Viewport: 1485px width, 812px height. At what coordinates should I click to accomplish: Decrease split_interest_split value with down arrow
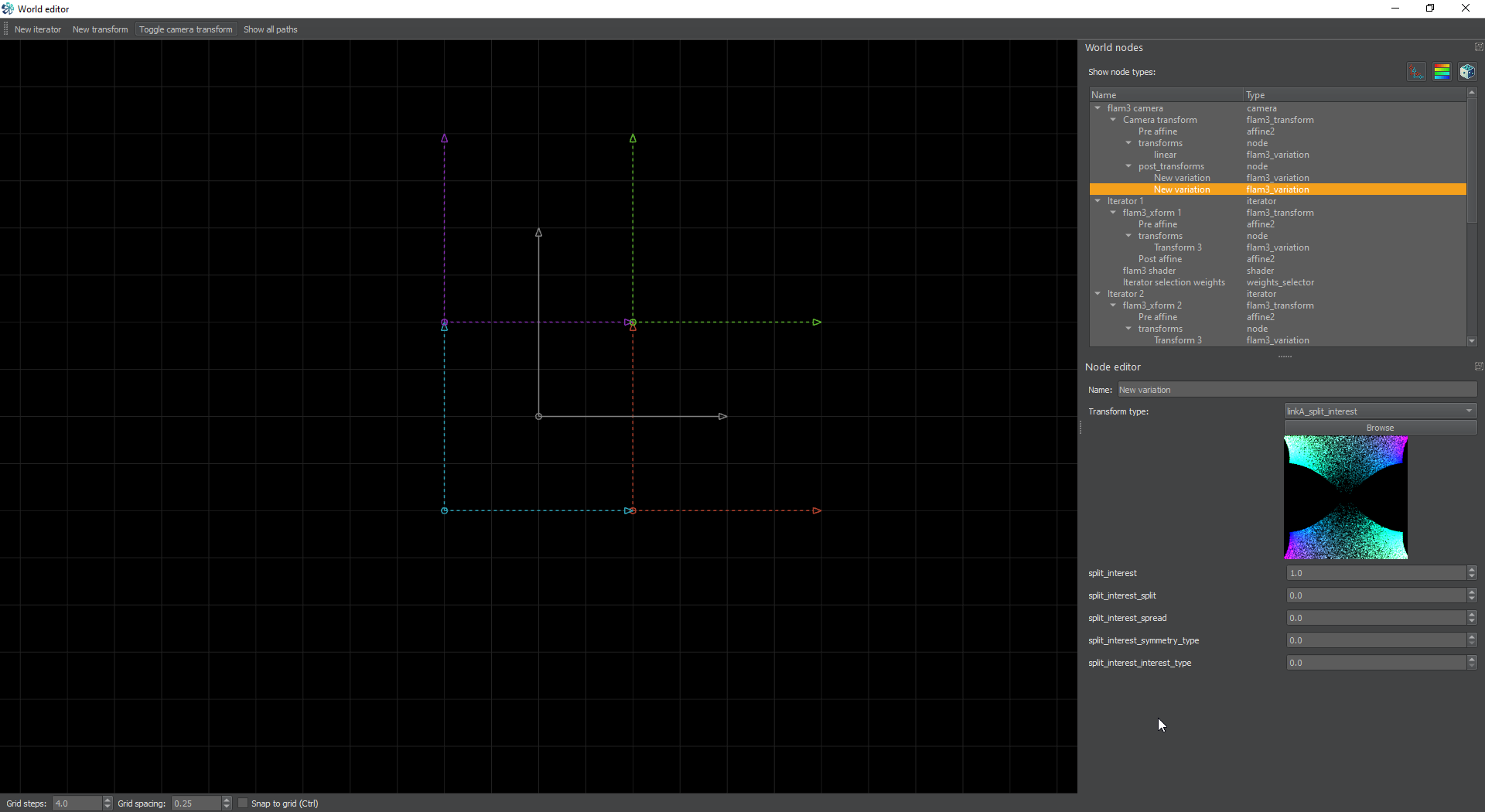[x=1472, y=599]
